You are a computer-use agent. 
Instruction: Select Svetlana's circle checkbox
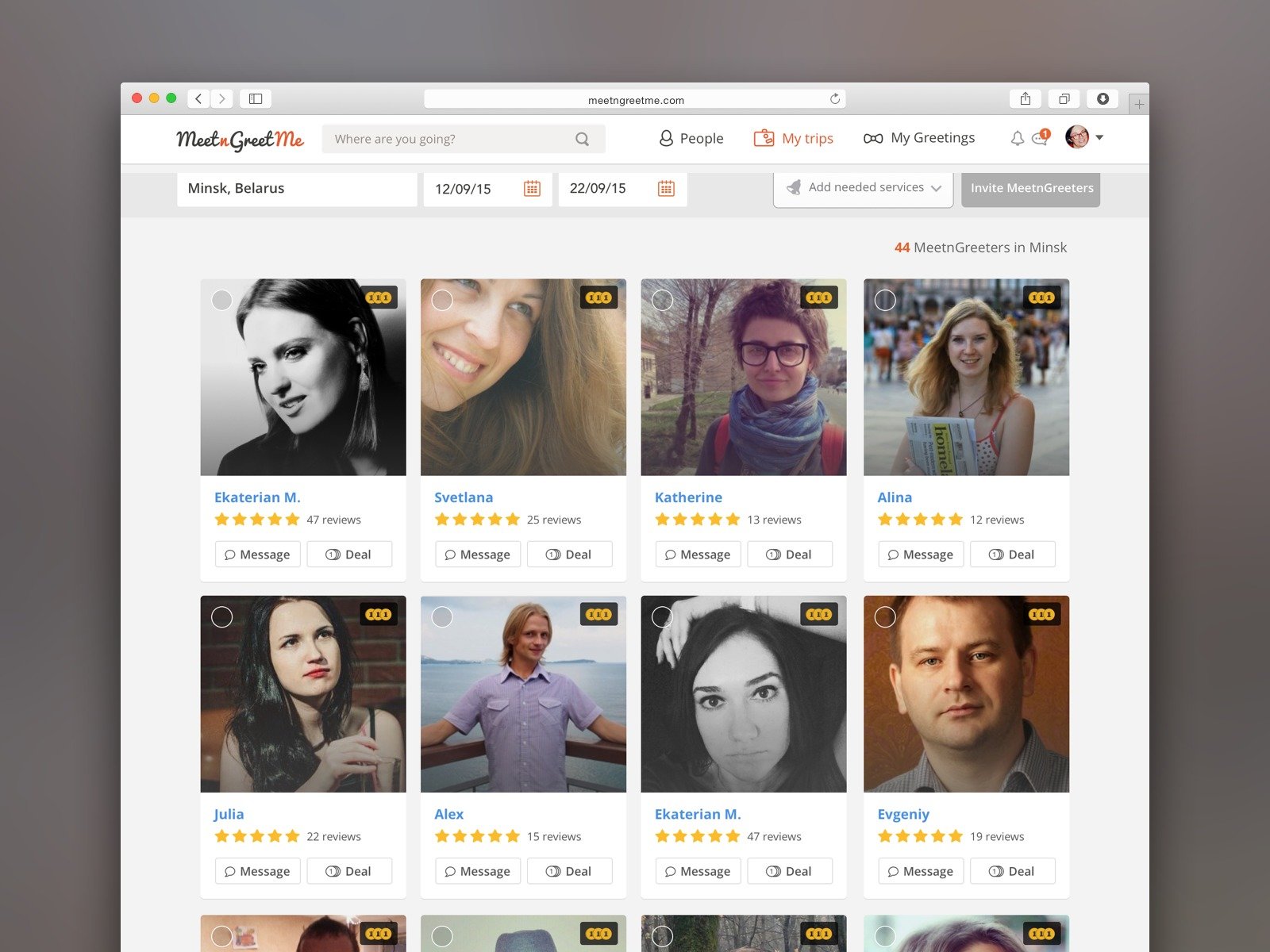(442, 300)
